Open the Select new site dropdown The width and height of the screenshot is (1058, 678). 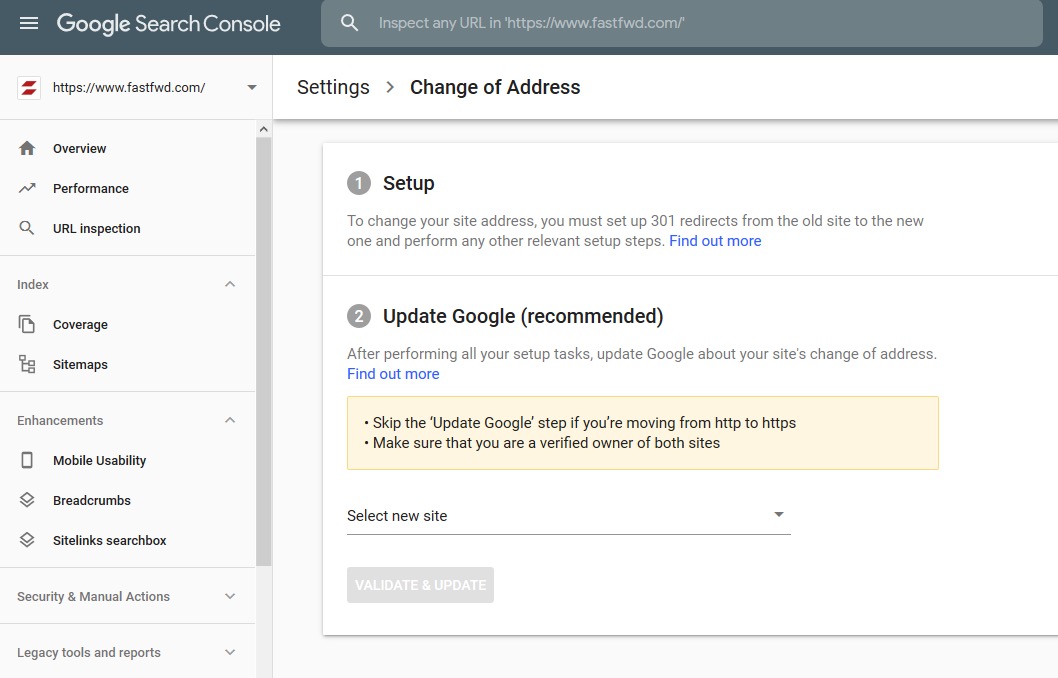click(x=569, y=516)
